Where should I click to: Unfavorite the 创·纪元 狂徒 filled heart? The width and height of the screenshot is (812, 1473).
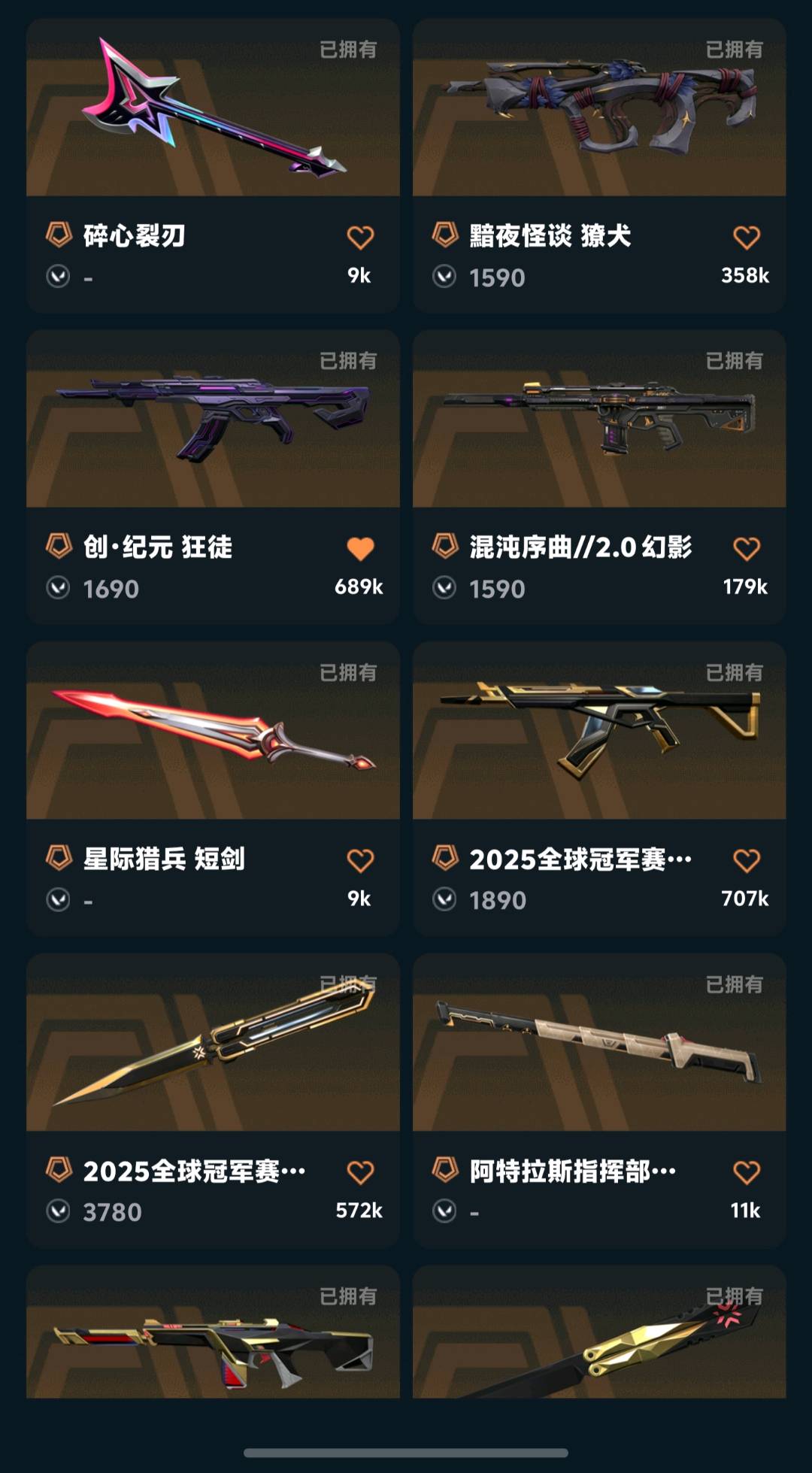[x=360, y=549]
